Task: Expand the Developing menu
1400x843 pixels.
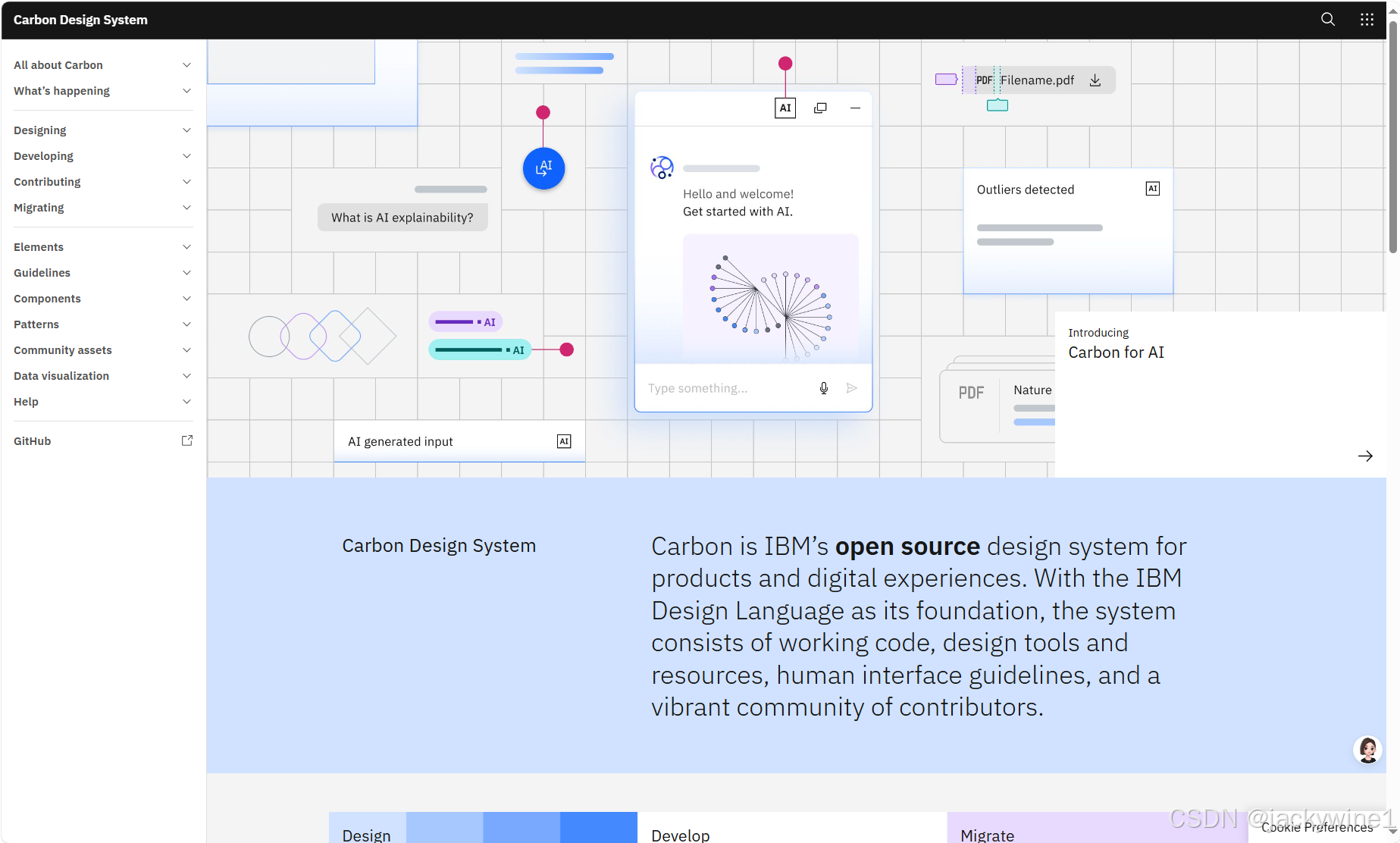Action: coord(102,156)
